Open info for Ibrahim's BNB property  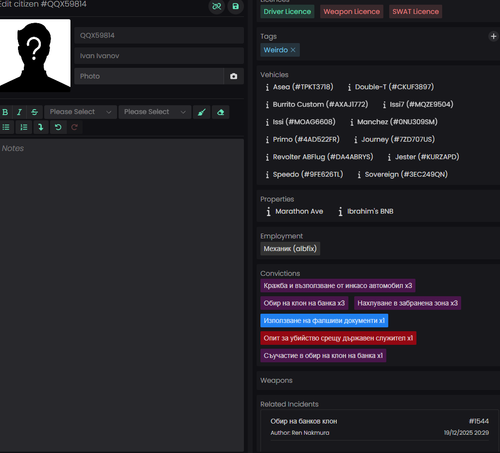coord(340,212)
